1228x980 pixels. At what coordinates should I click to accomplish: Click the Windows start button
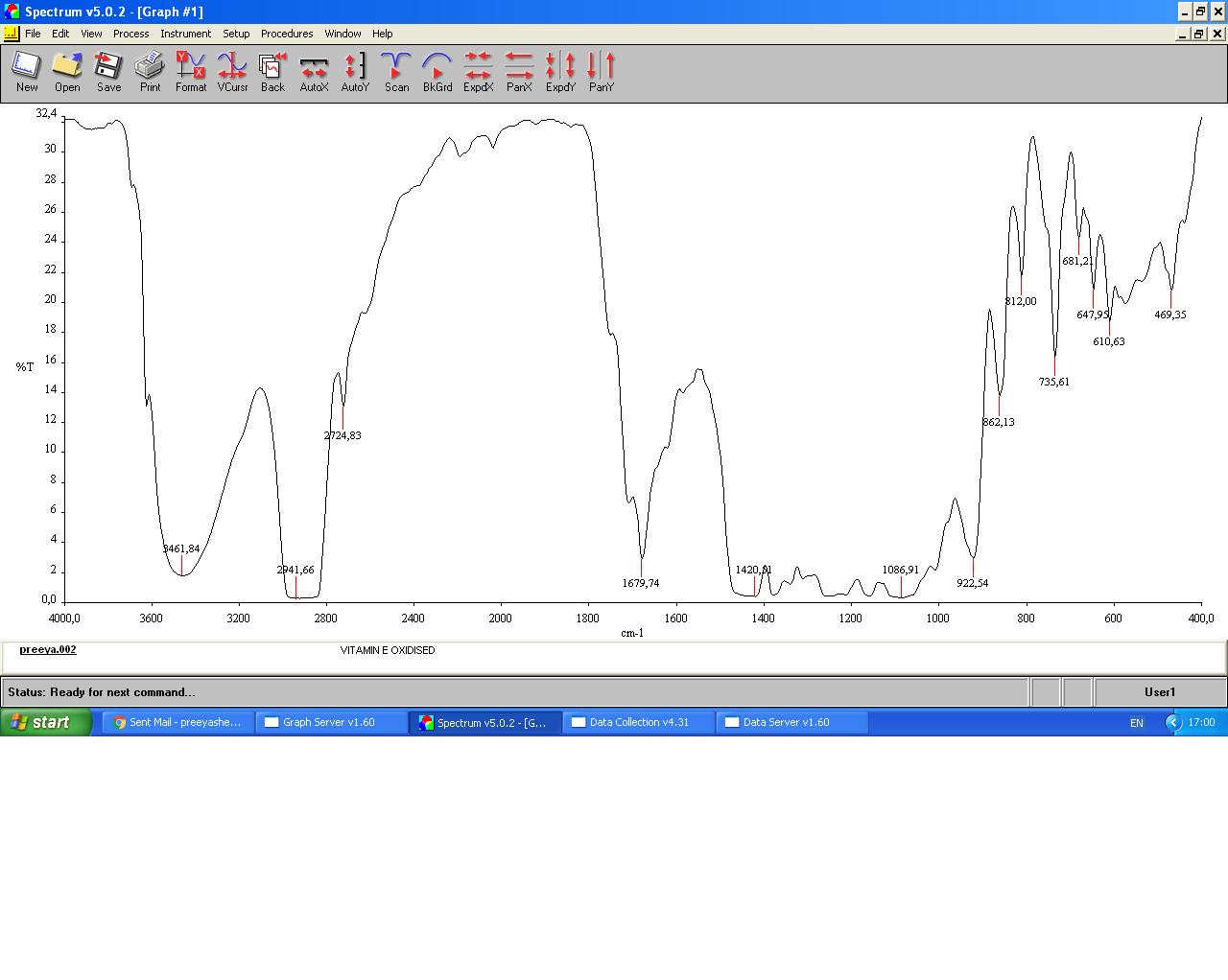pyautogui.click(x=45, y=722)
